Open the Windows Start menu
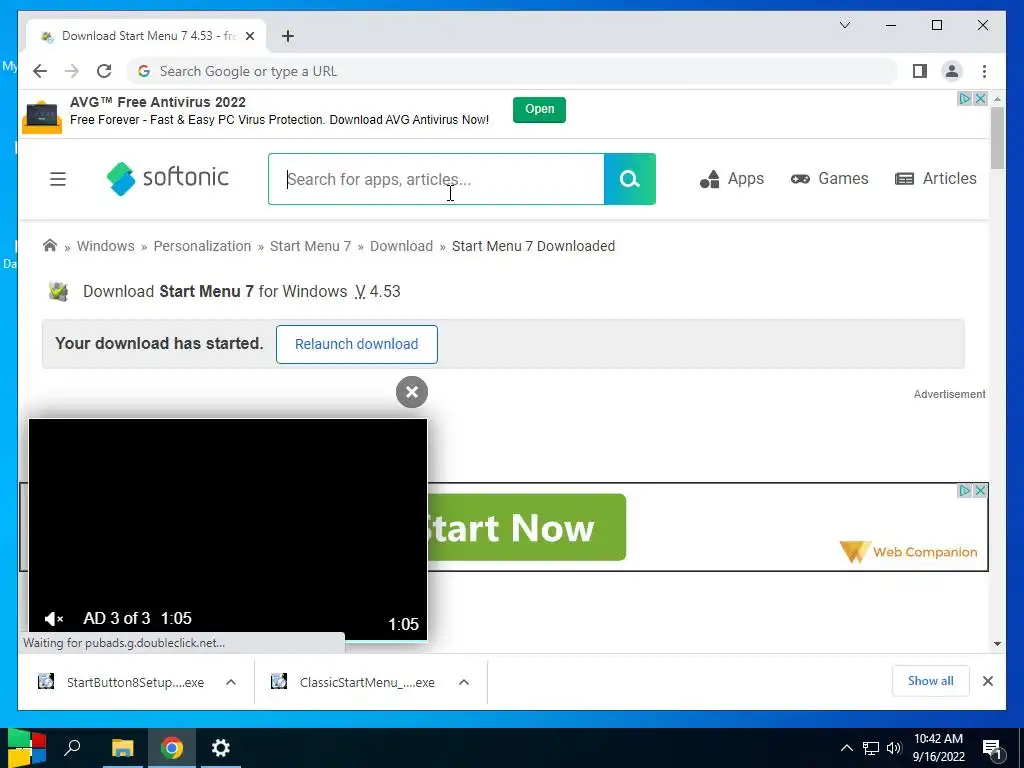 (x=26, y=748)
